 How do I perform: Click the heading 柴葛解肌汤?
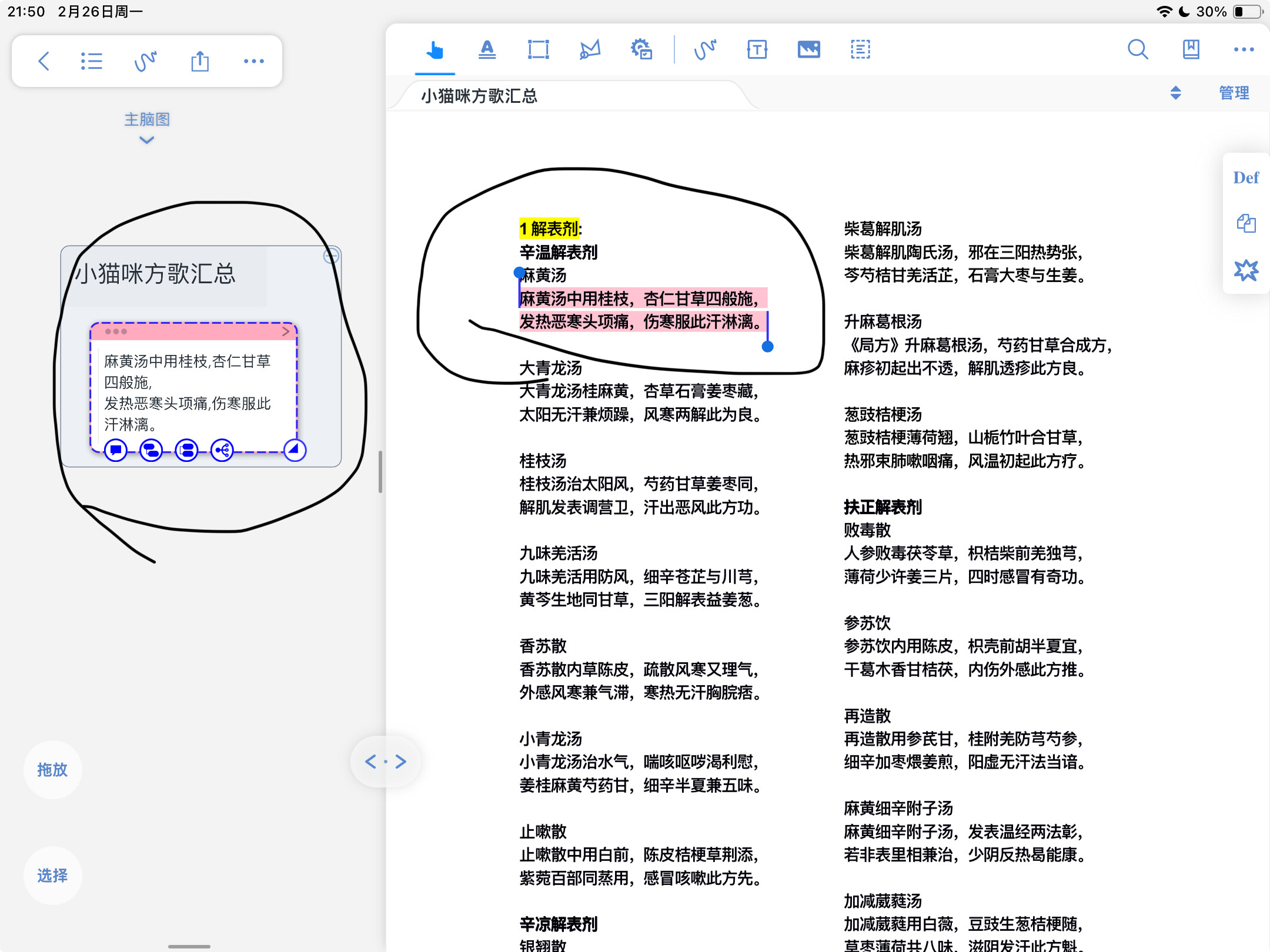(x=883, y=229)
